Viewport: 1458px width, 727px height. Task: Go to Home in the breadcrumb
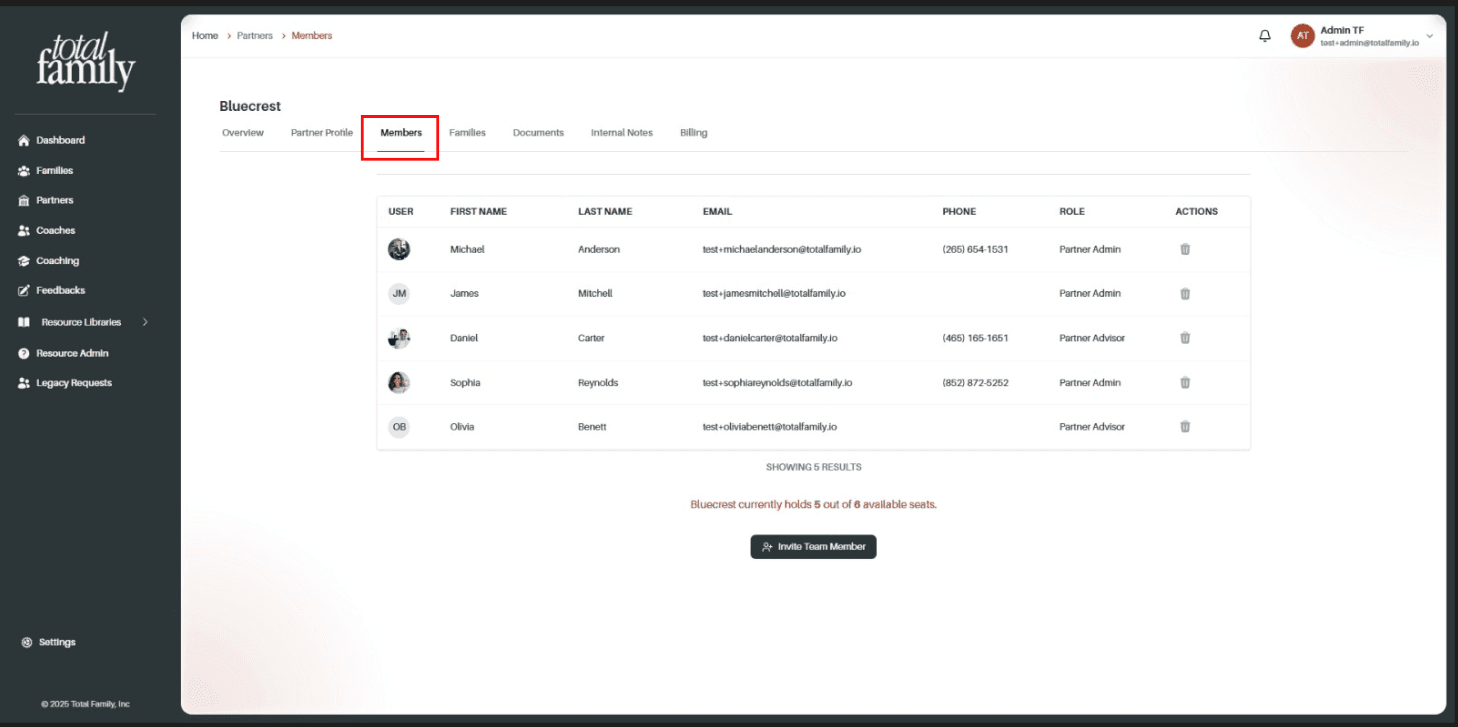tap(205, 36)
